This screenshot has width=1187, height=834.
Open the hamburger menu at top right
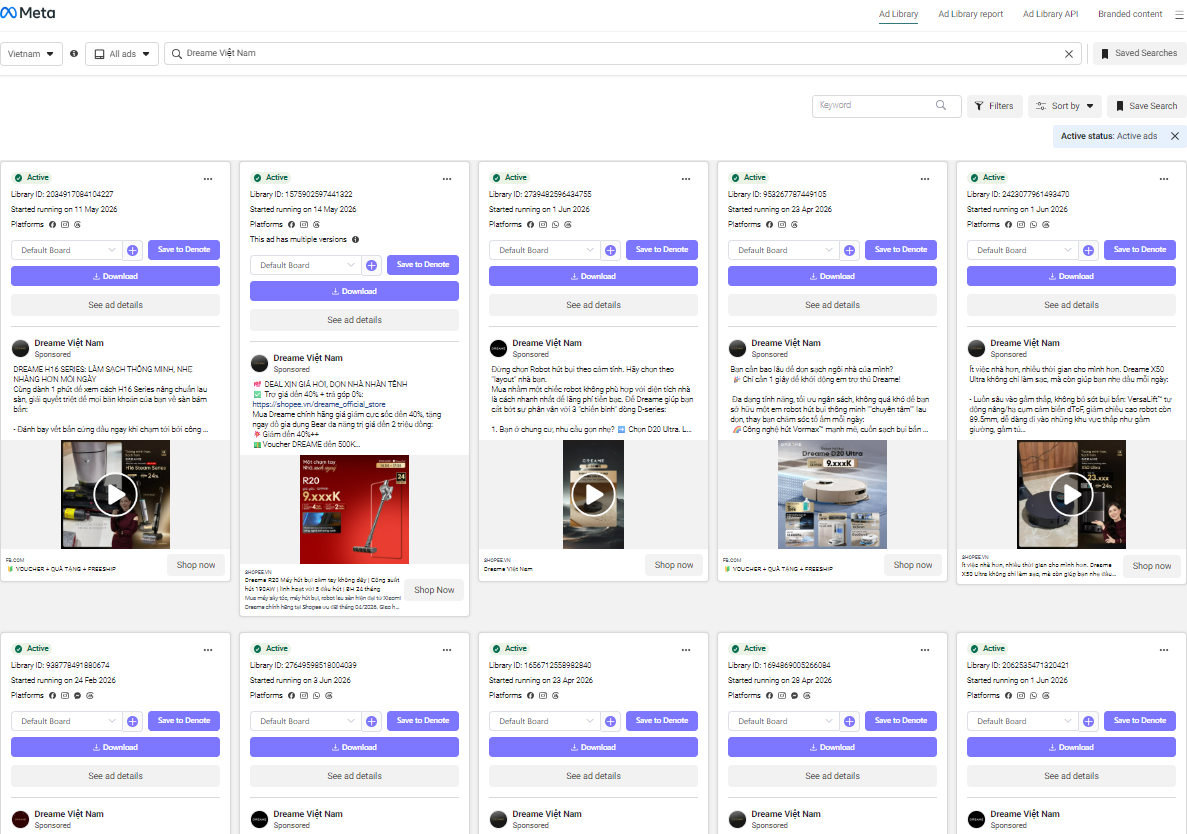point(1179,14)
